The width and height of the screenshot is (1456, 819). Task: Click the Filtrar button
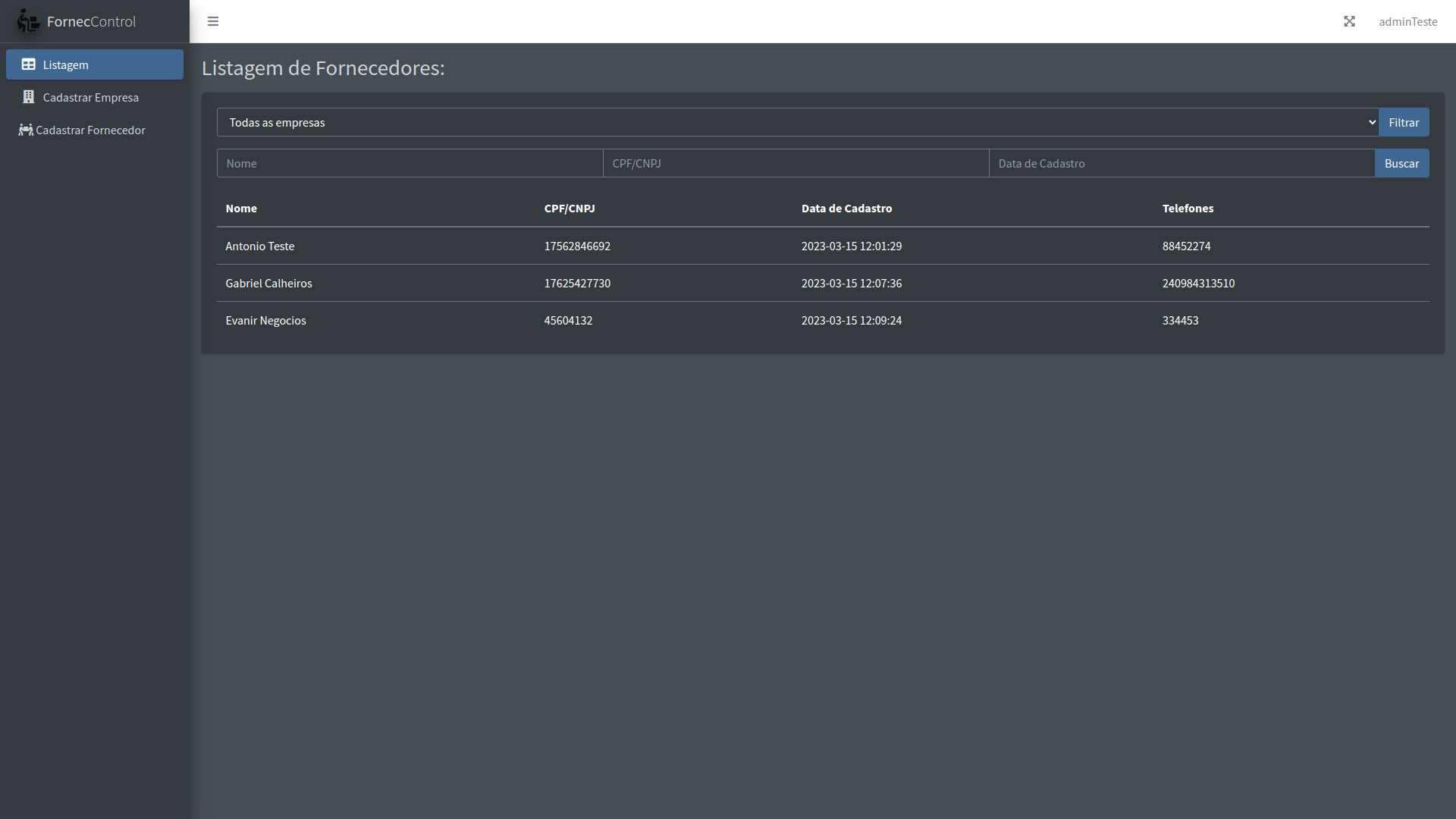coord(1404,122)
